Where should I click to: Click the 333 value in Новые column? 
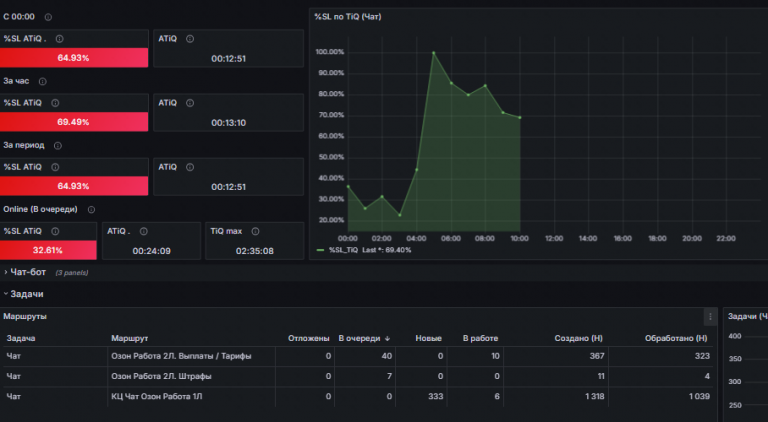[435, 397]
